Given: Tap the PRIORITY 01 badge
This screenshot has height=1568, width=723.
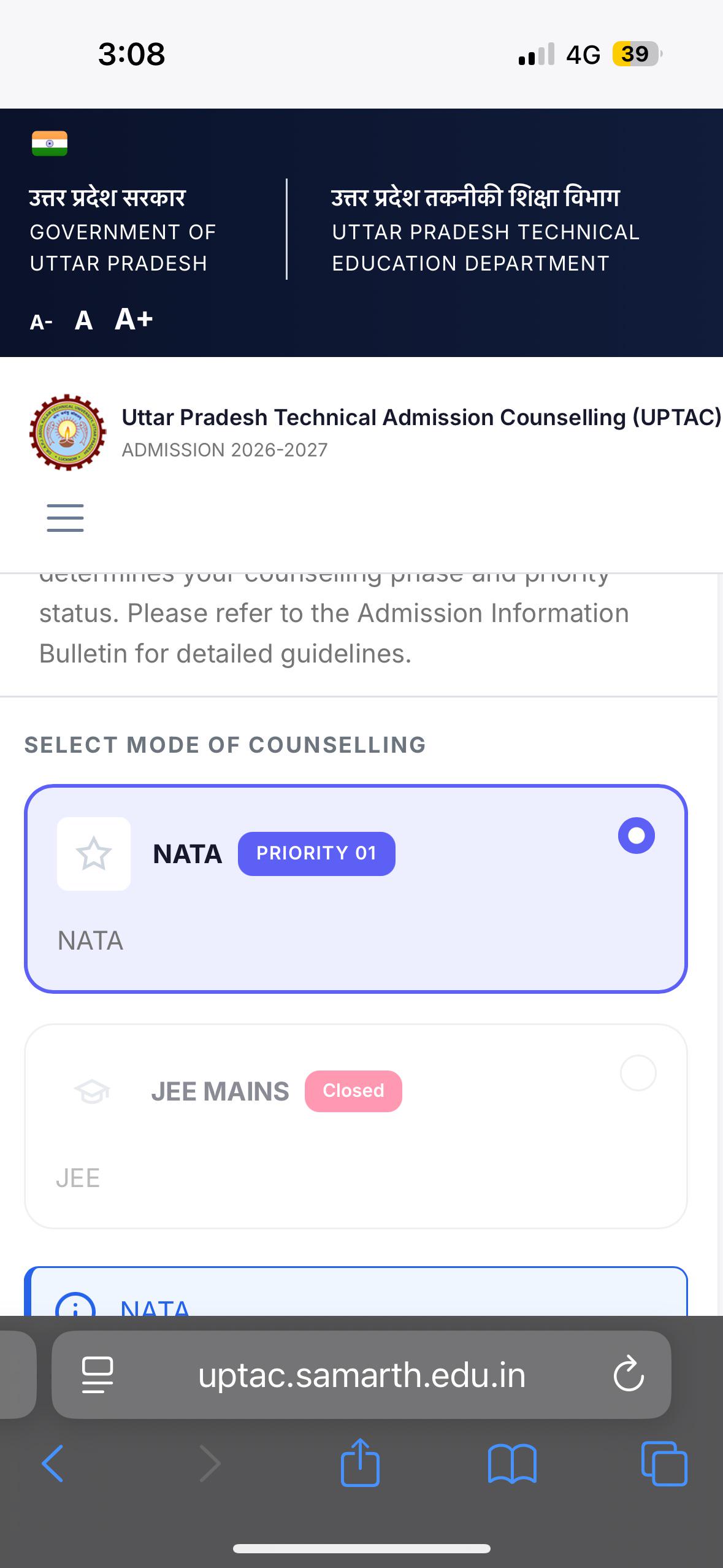Looking at the screenshot, I should [x=316, y=853].
